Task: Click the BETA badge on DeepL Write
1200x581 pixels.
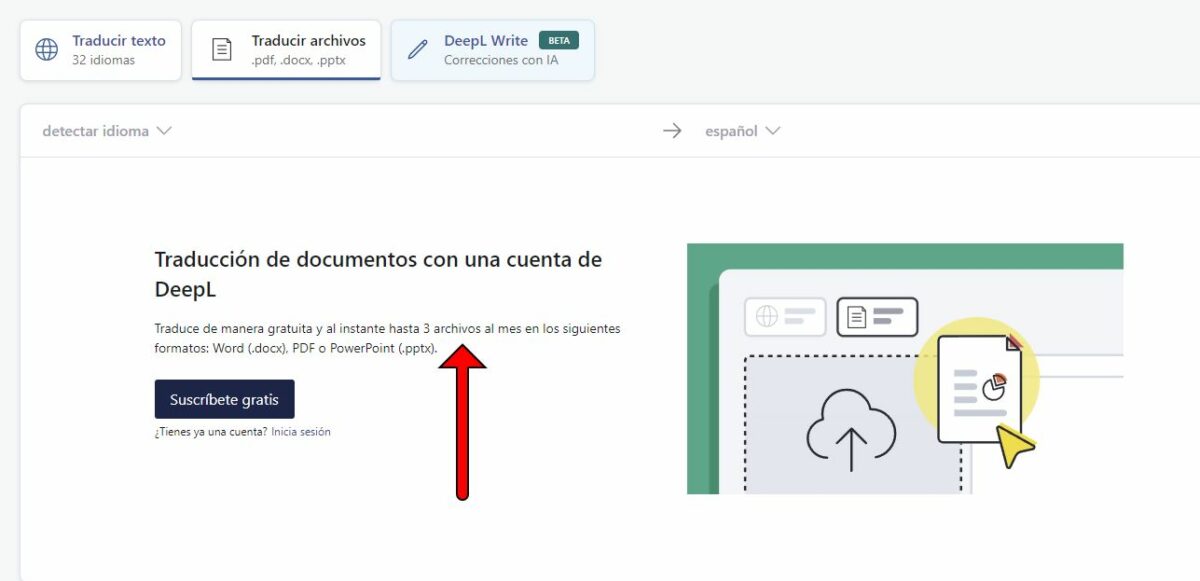Action: tap(559, 41)
